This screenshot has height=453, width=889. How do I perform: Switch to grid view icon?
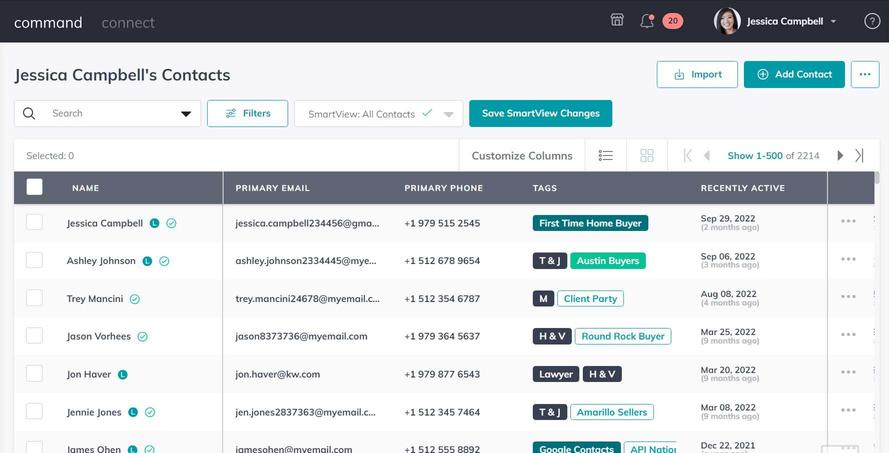[x=647, y=155]
